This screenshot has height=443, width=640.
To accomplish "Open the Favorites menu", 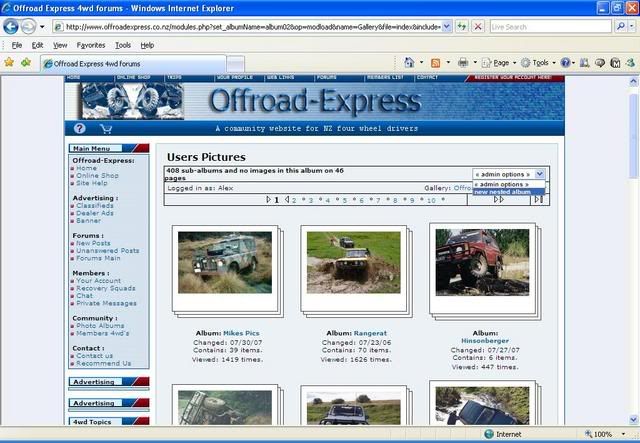I will [x=91, y=45].
